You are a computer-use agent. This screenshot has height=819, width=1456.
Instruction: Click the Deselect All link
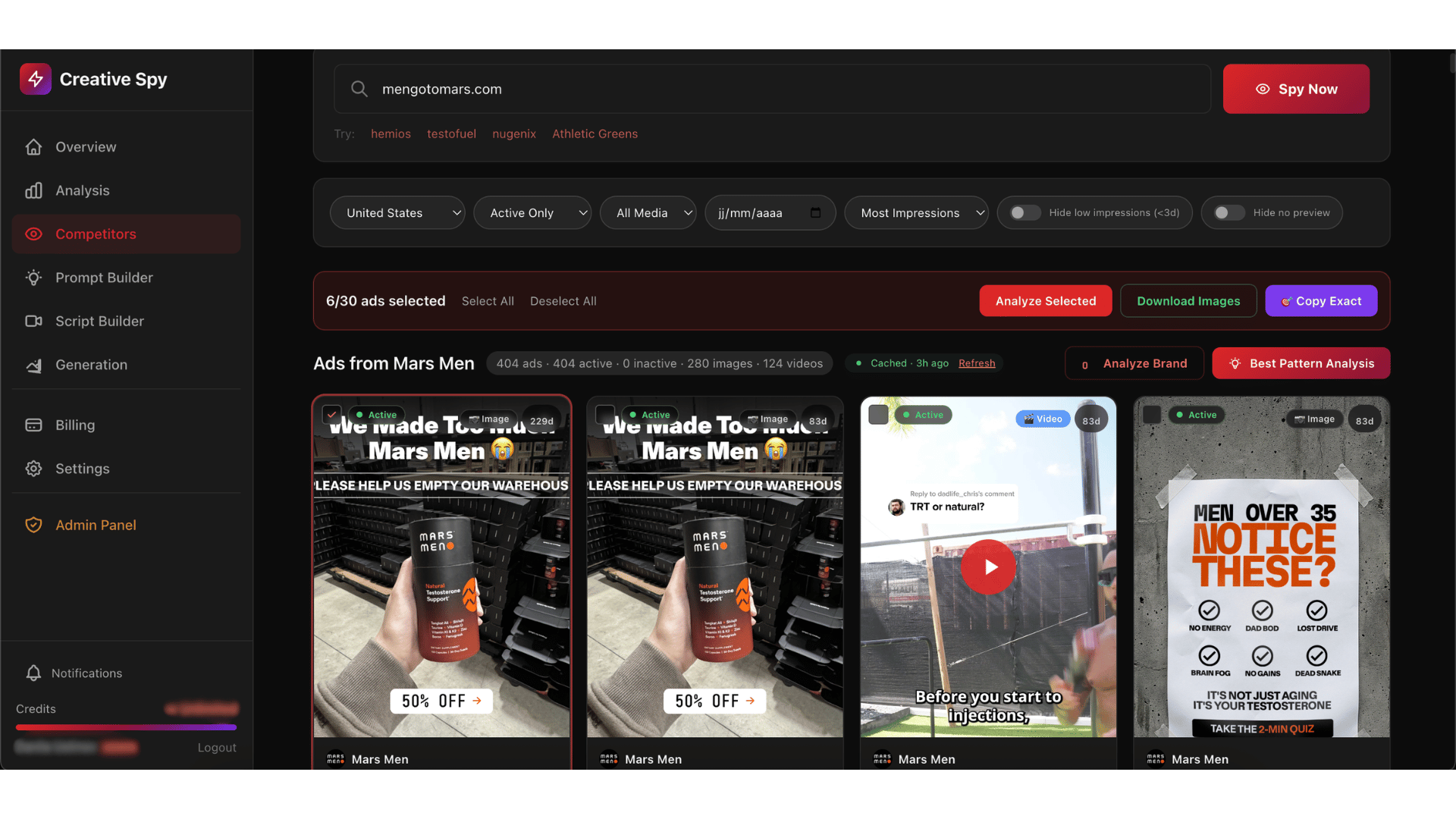(563, 301)
